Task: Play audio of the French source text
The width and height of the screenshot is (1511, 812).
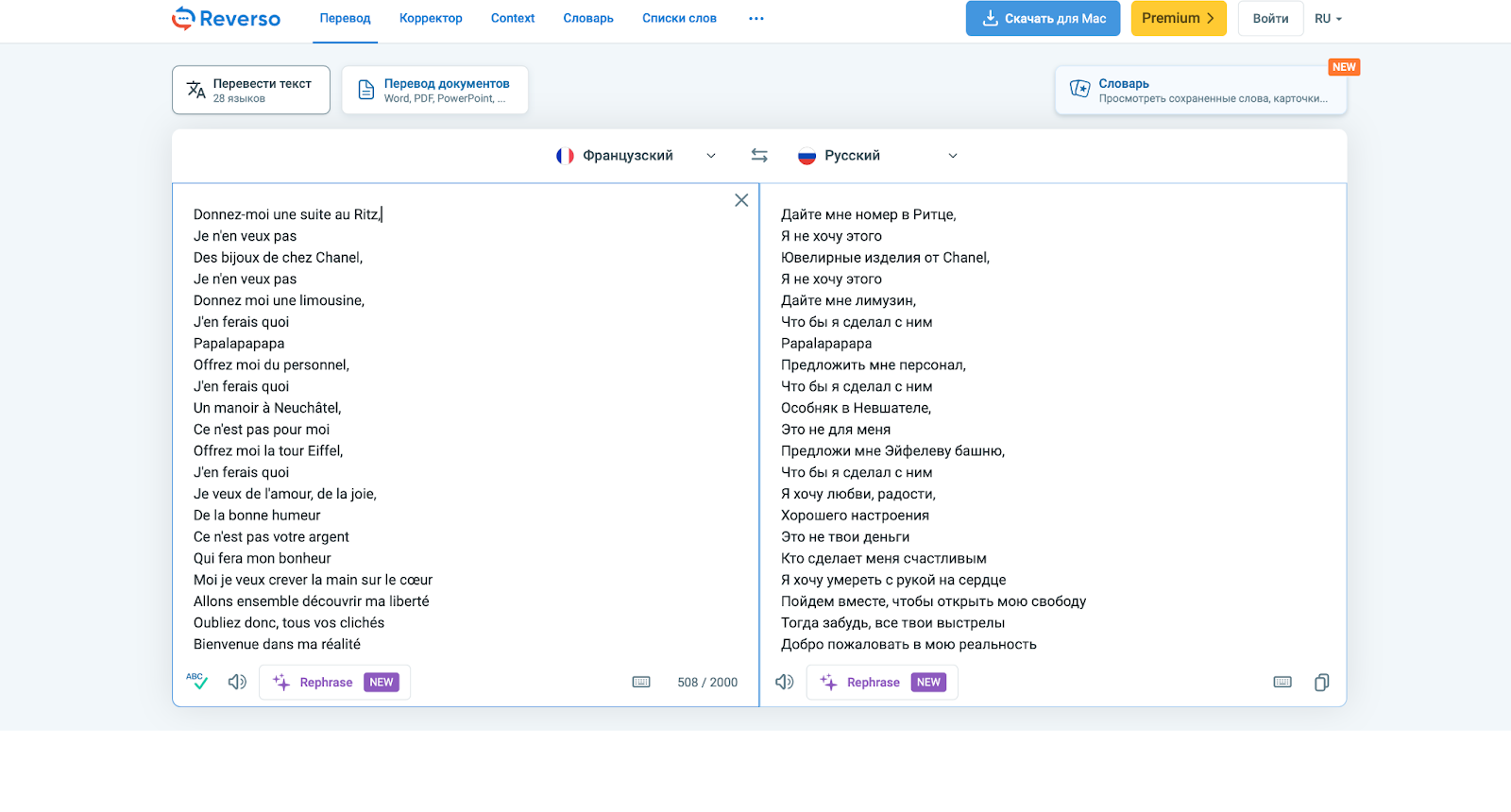Action: (x=237, y=682)
